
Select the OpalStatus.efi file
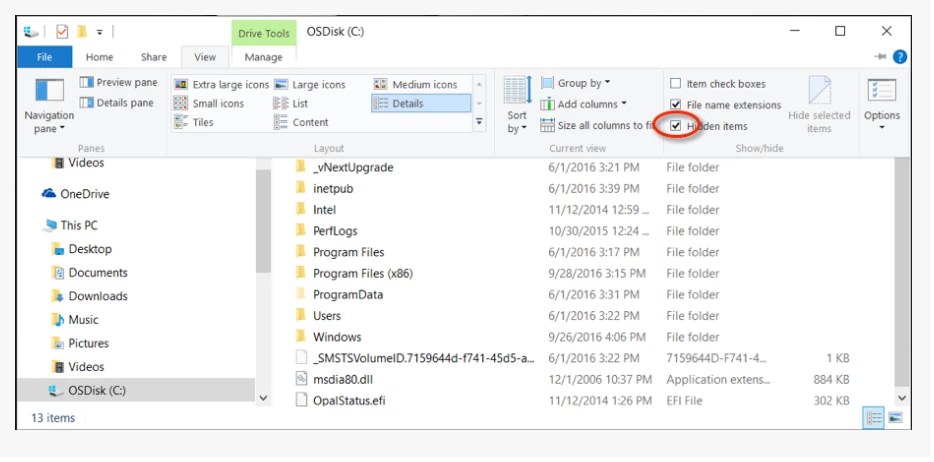coord(349,401)
